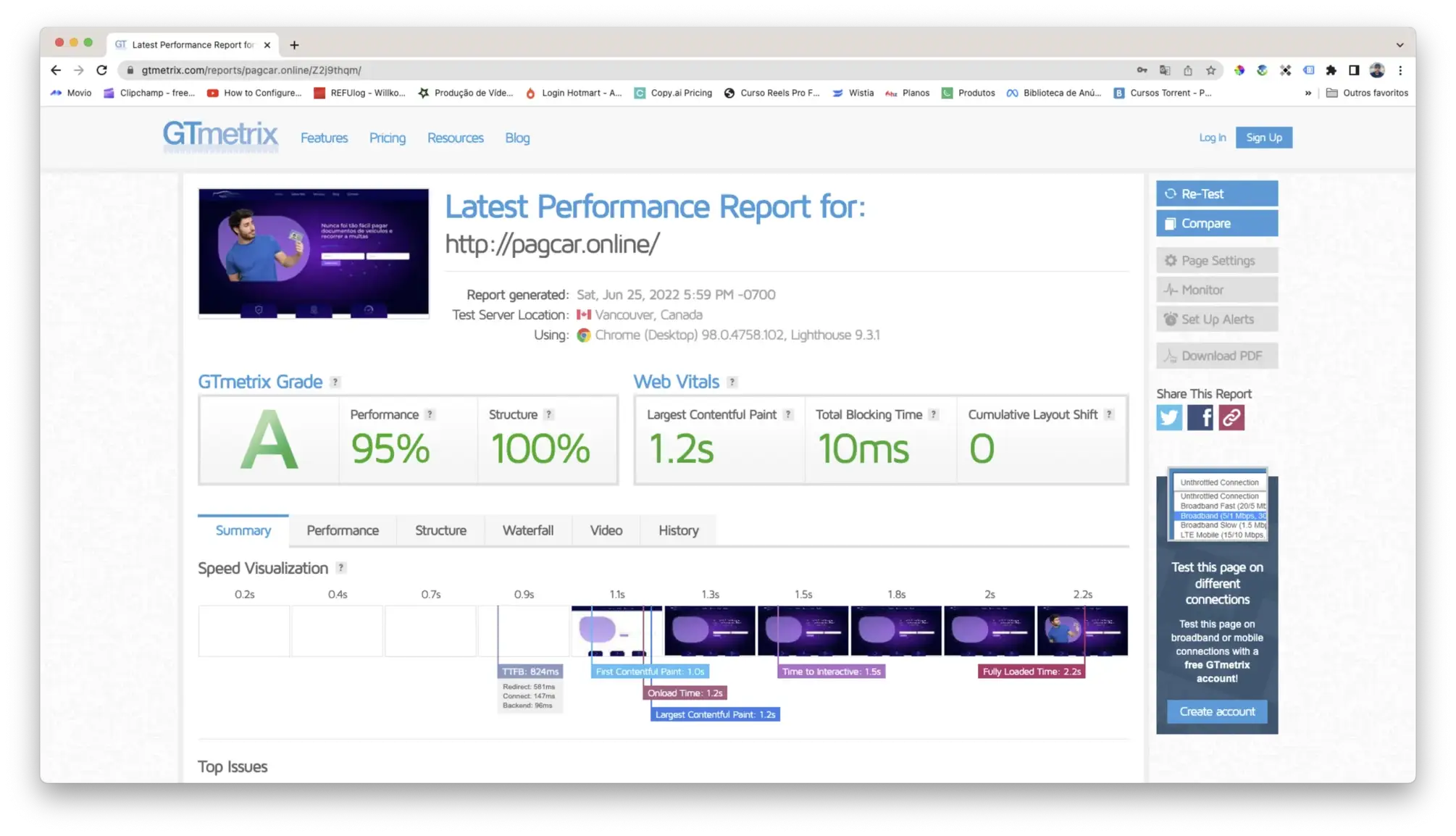1456x836 pixels.
Task: Select the 2.2s filmstrip frame
Action: tap(1082, 630)
